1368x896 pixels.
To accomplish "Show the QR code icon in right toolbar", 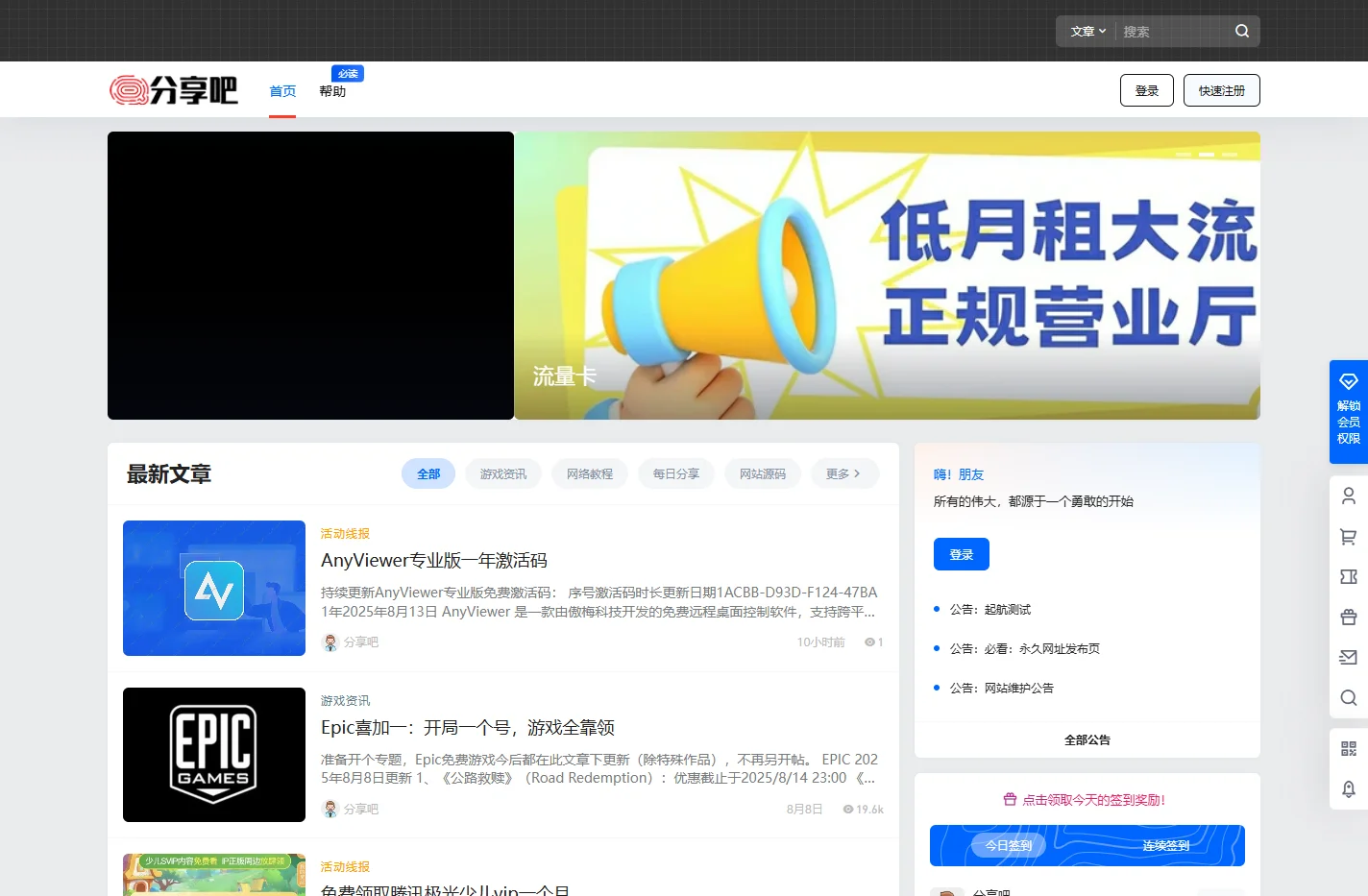I will 1349,748.
